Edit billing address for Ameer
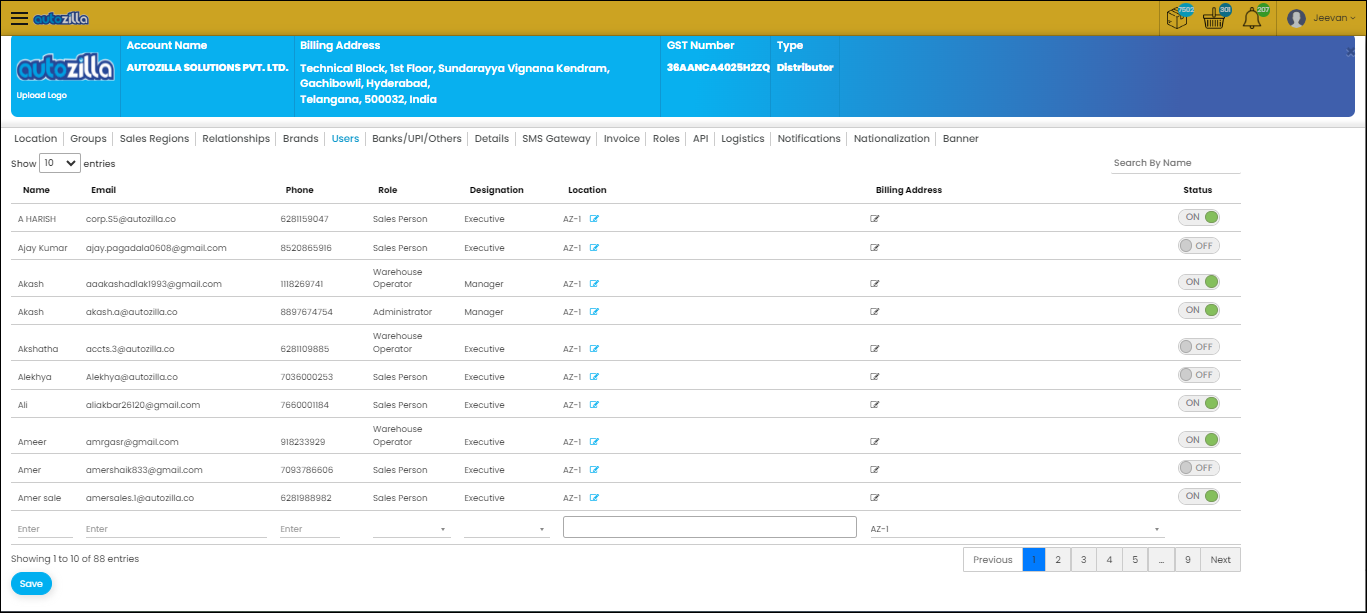 pyautogui.click(x=875, y=442)
